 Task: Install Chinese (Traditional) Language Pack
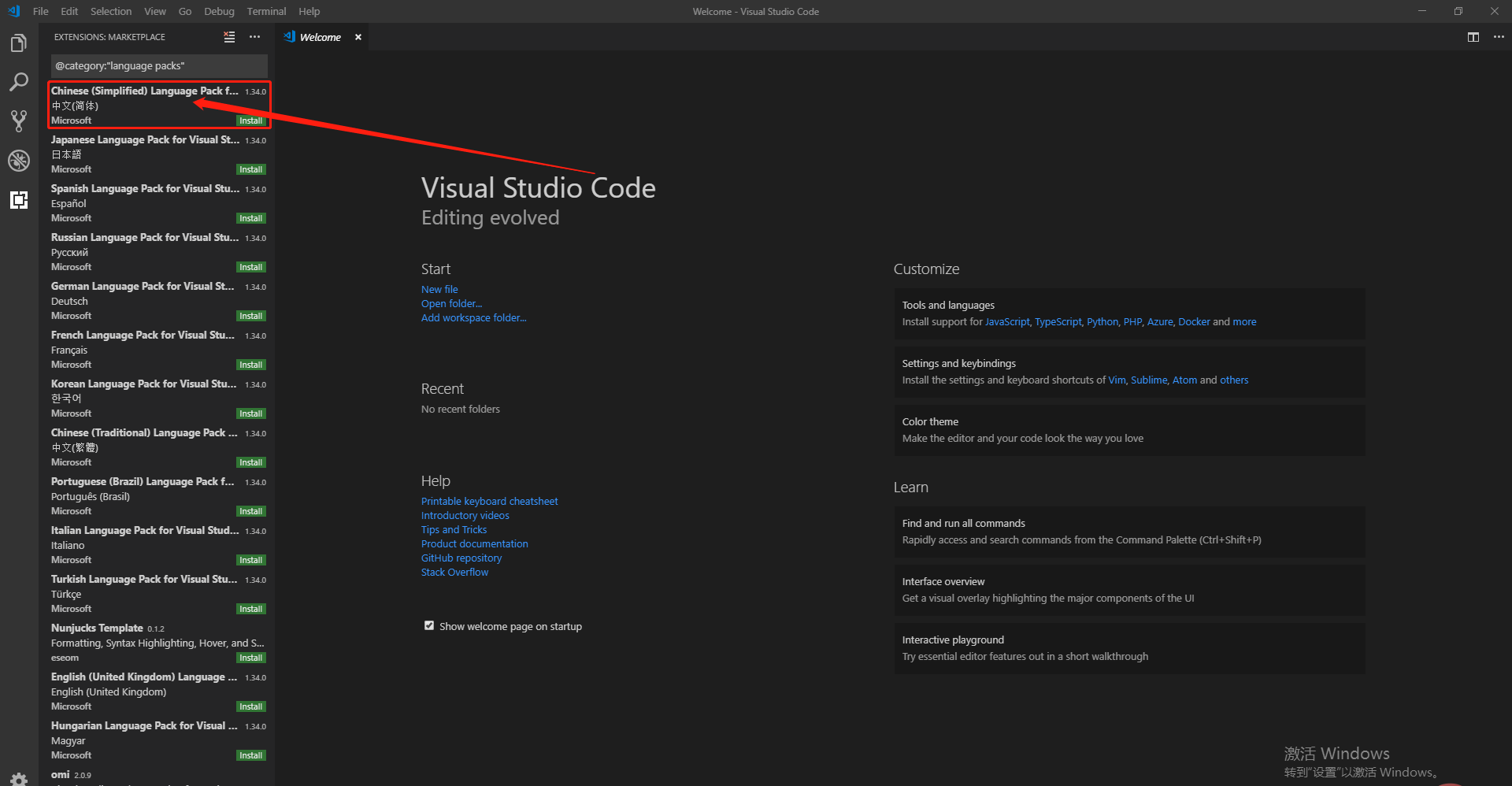tap(251, 462)
